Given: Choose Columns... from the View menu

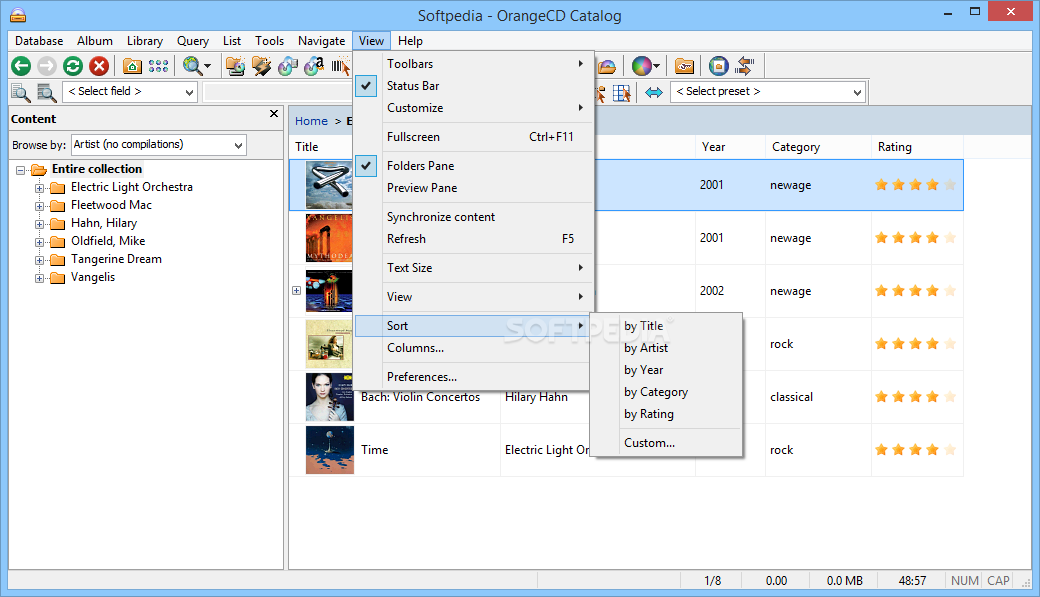Looking at the screenshot, I should [474, 348].
